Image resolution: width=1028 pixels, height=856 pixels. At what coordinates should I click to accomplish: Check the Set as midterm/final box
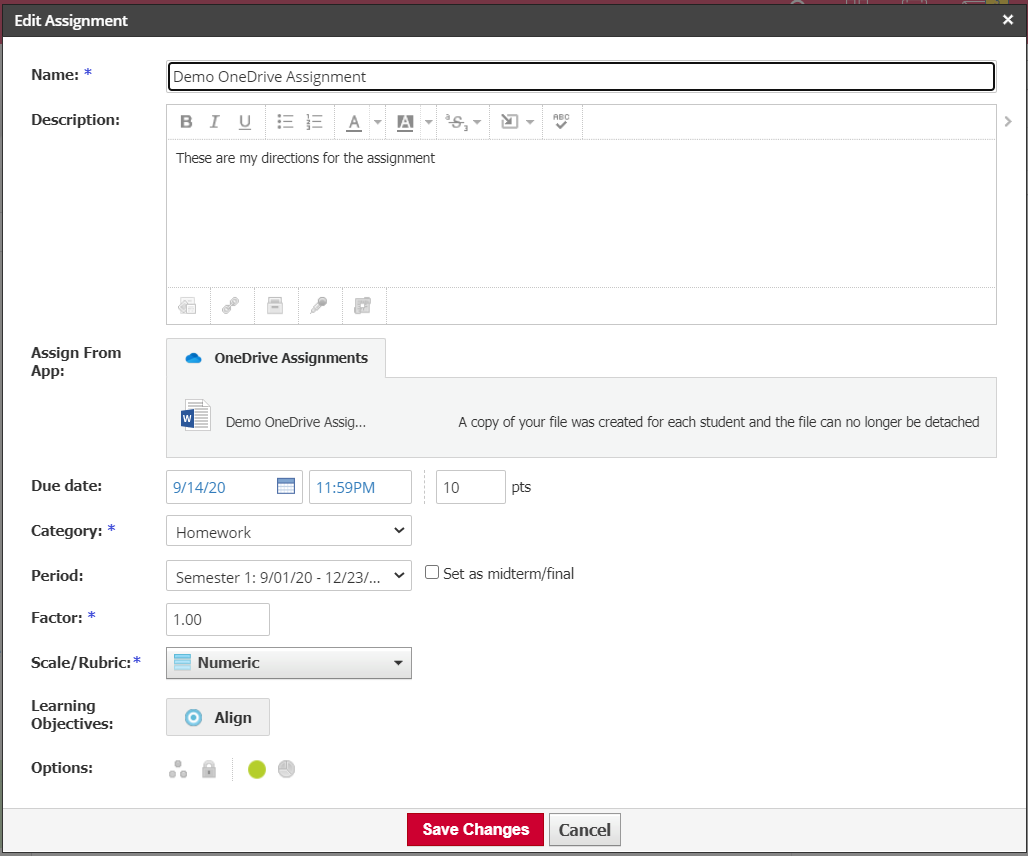point(432,573)
